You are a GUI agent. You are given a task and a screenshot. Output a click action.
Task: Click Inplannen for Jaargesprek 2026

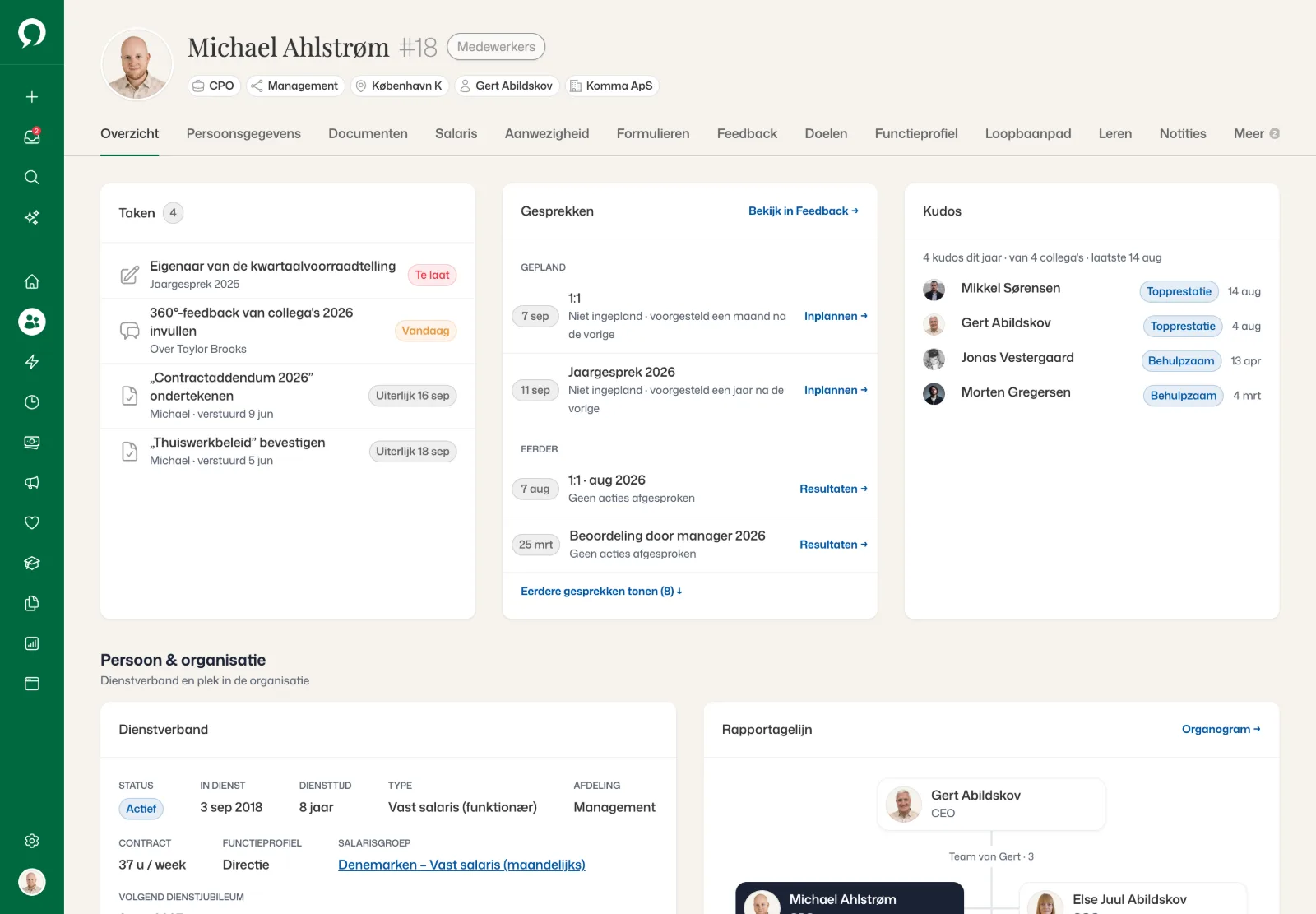click(836, 391)
